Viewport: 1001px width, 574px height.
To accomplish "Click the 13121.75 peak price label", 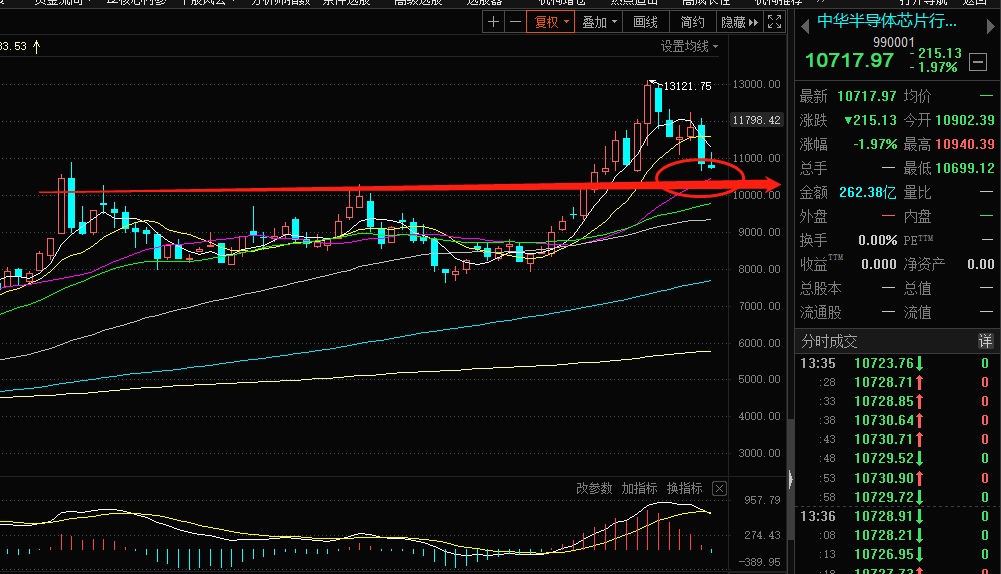I will pos(688,86).
